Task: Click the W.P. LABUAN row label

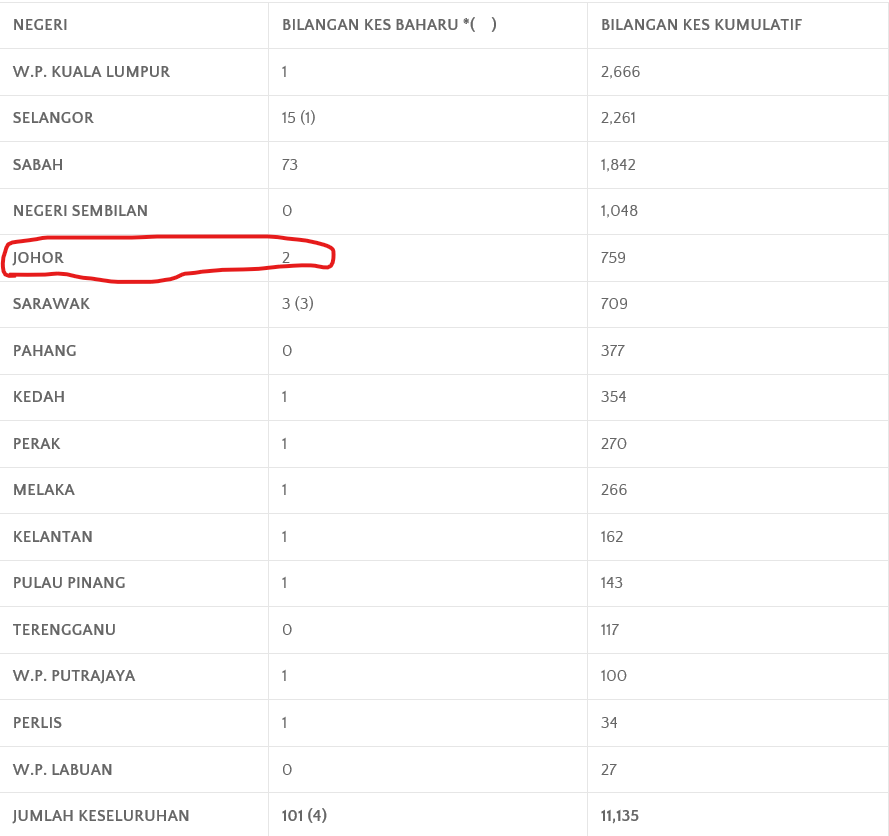Action: [63, 770]
